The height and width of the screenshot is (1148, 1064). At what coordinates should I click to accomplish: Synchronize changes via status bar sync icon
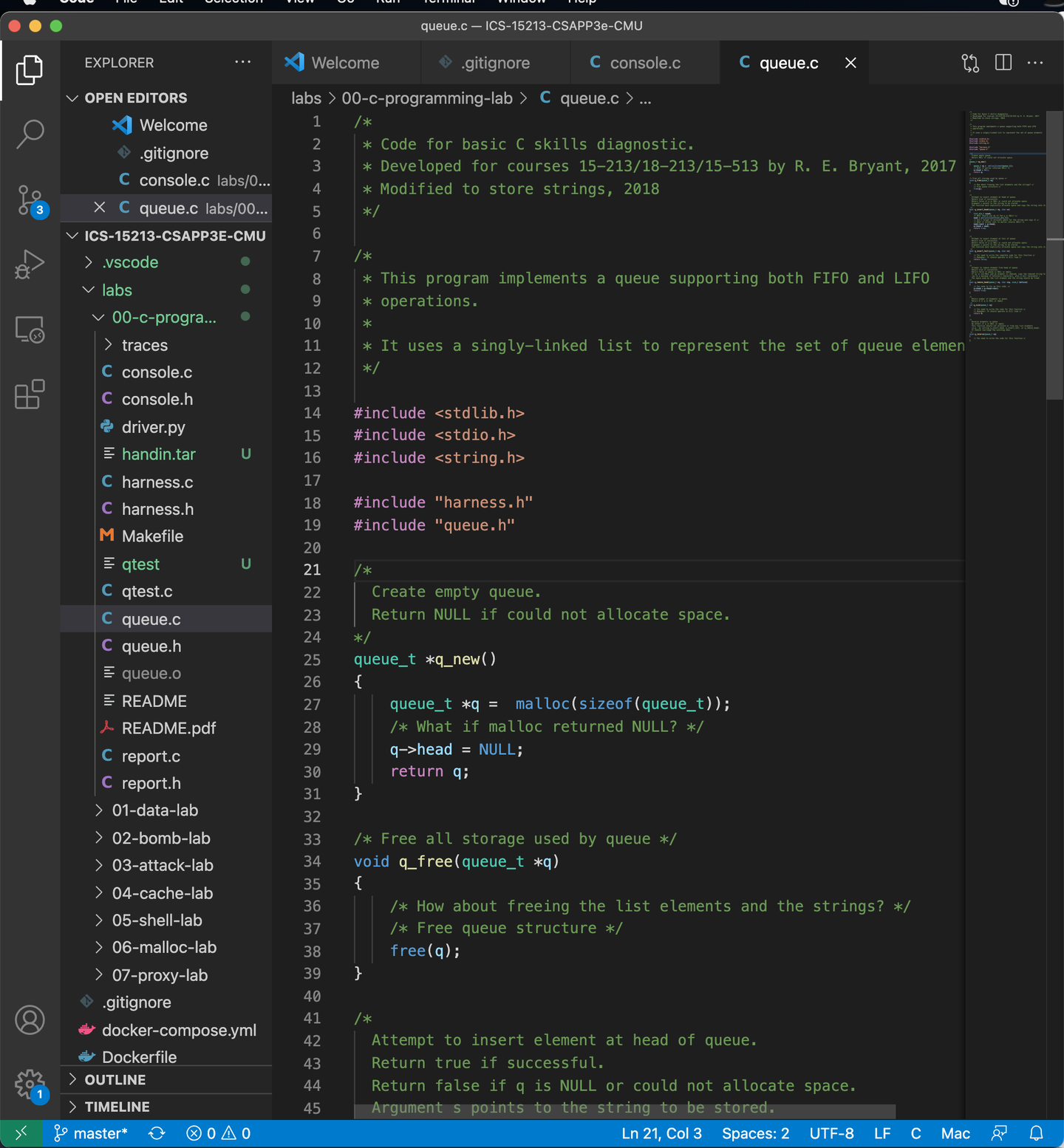tap(157, 1133)
